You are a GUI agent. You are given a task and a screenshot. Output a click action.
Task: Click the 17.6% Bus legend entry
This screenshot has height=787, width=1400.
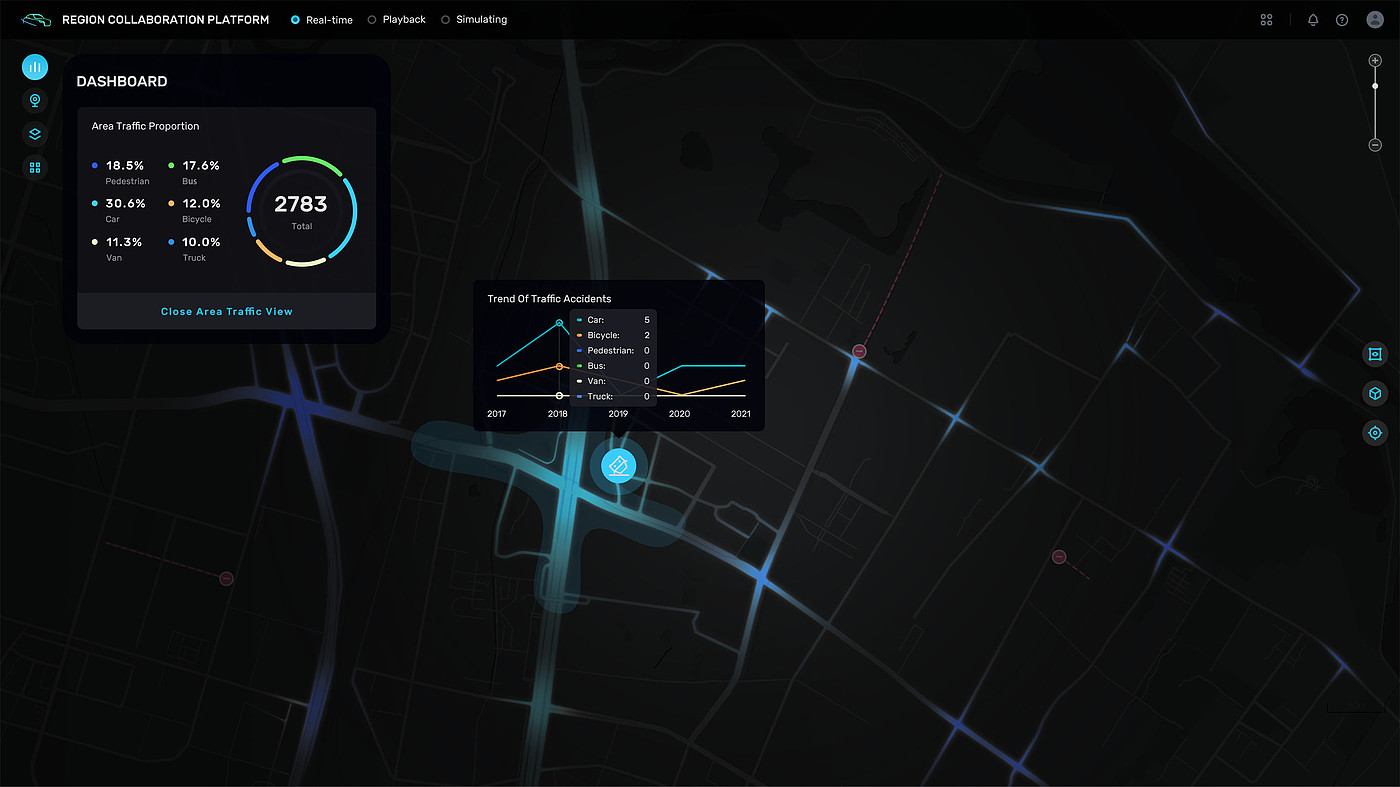pos(194,172)
